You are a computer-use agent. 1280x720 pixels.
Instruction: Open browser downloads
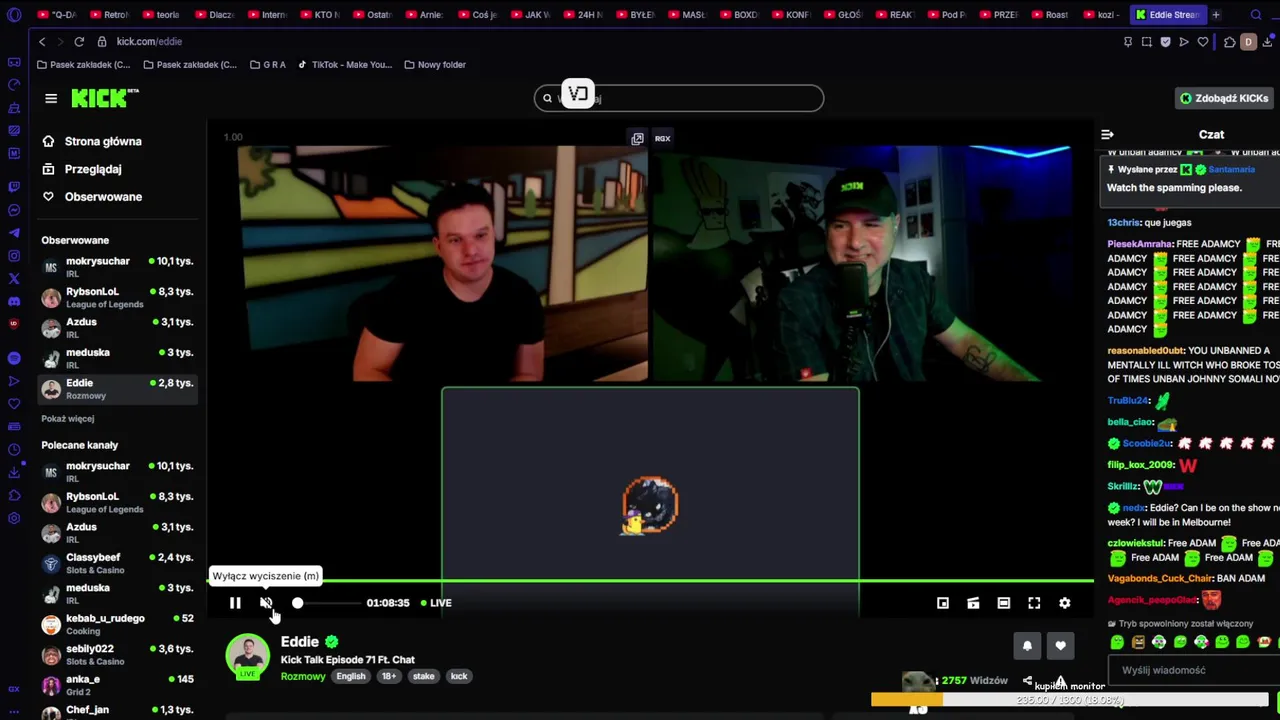(1266, 42)
